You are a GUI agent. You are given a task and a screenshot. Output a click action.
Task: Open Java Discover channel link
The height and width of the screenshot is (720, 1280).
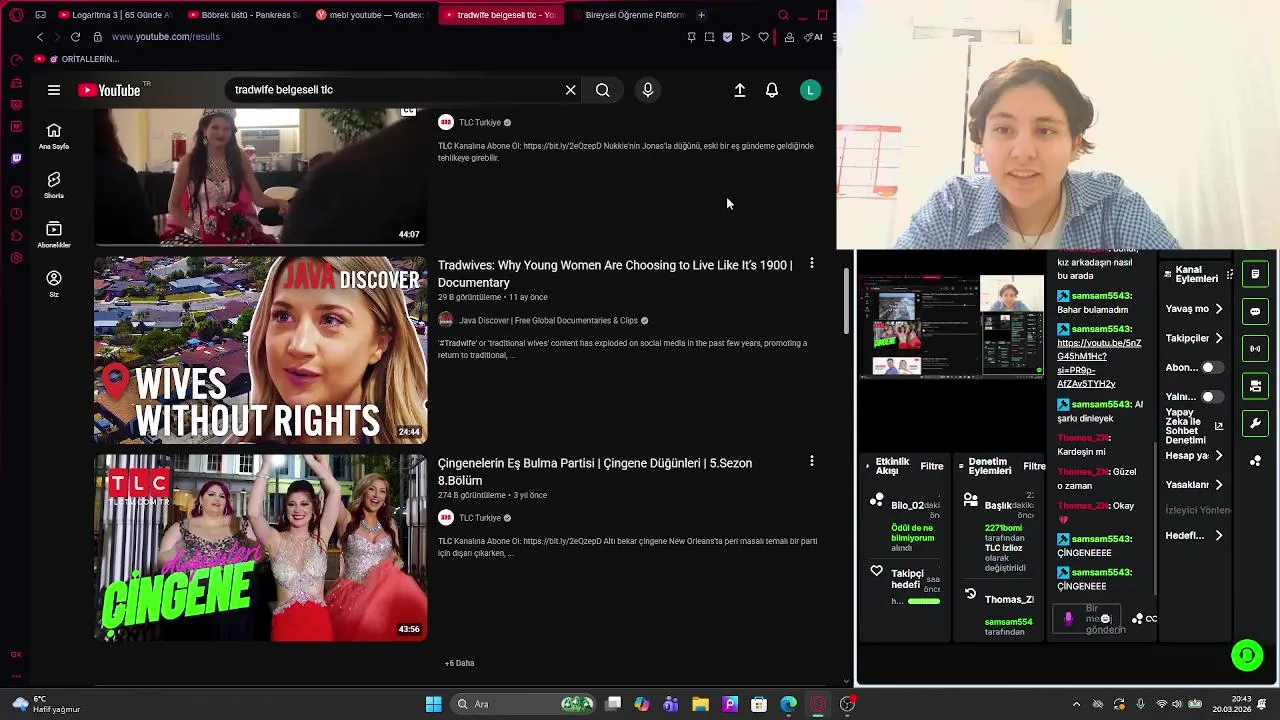click(x=548, y=321)
